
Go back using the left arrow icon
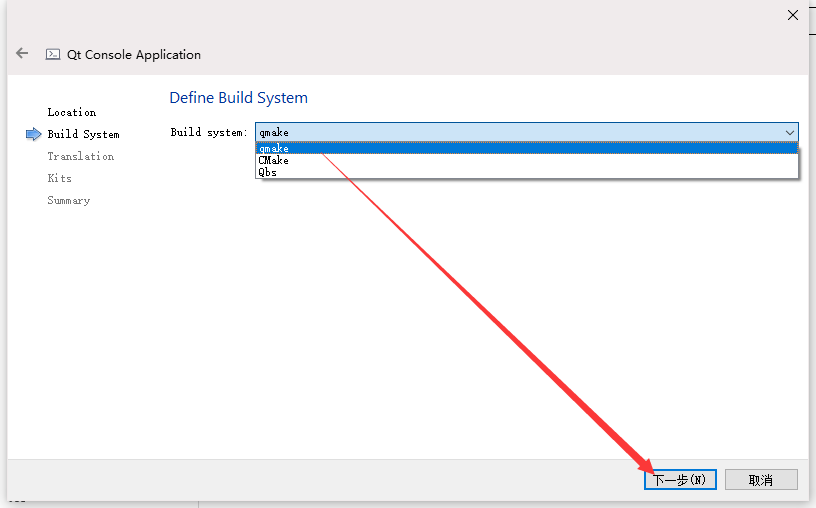pyautogui.click(x=22, y=53)
